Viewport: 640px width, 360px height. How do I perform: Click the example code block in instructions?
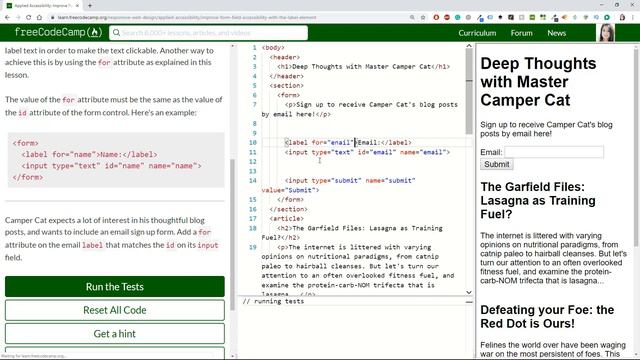[x=116, y=160]
